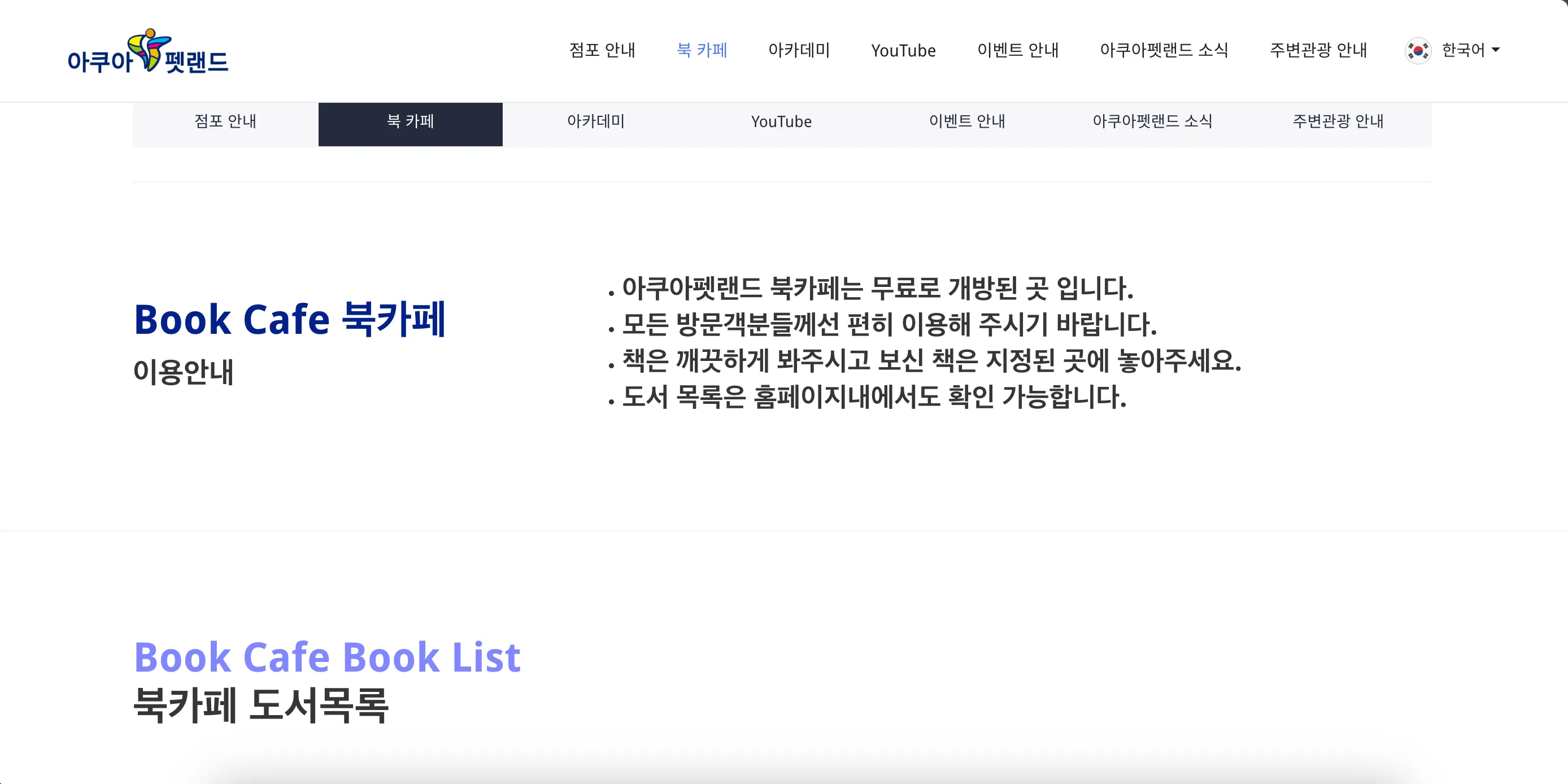
Task: Click the Book Cafe 북카페 heading
Action: (290, 319)
